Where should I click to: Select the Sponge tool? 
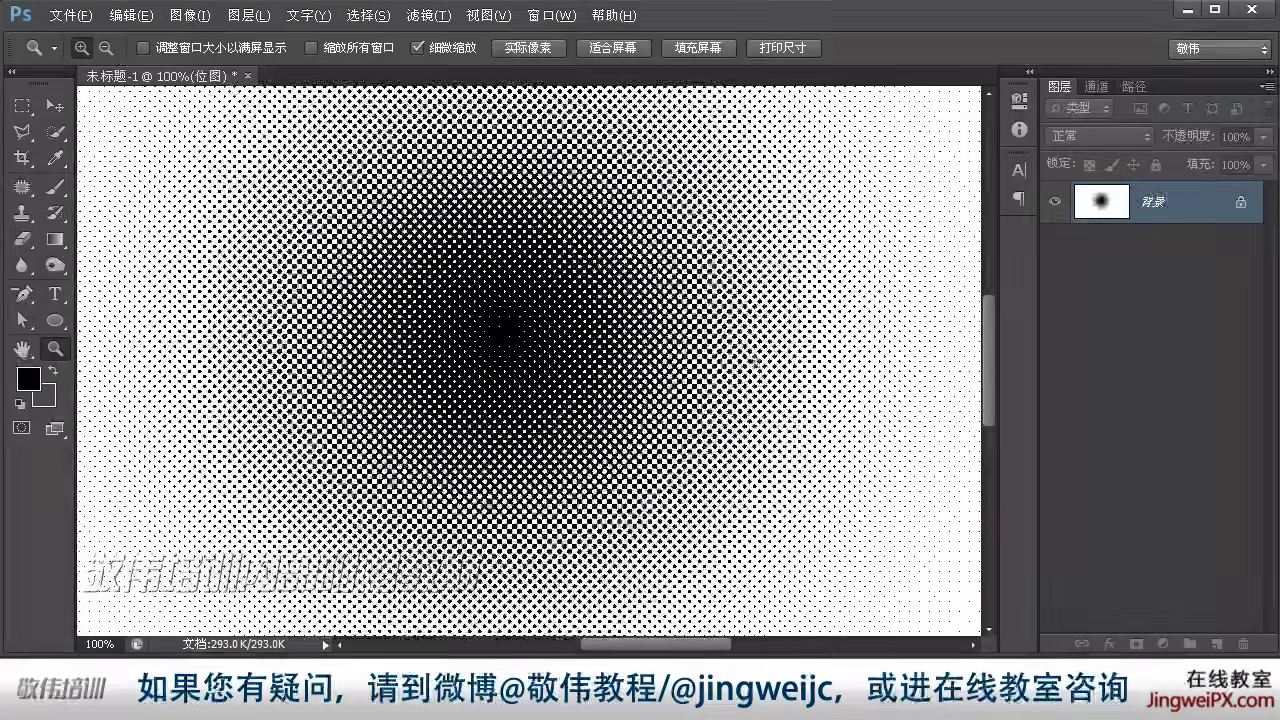(55, 265)
